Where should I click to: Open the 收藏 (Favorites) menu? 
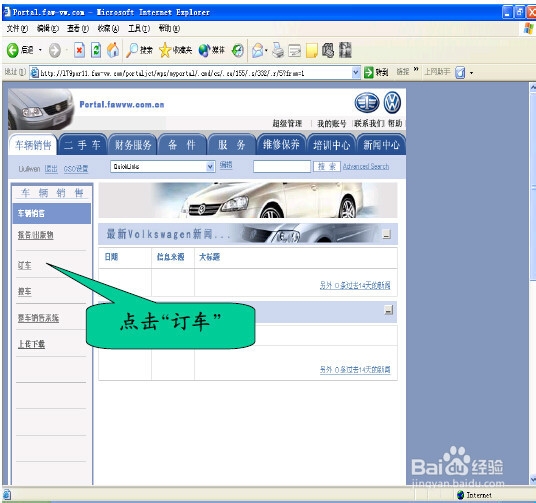[108, 29]
